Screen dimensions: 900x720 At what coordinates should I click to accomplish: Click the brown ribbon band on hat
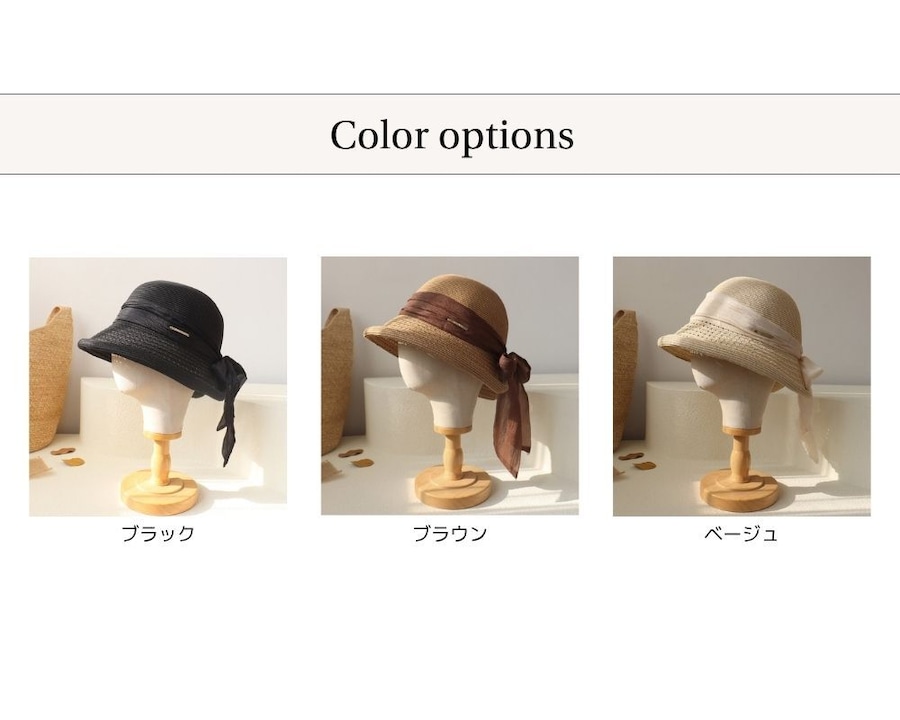pyautogui.click(x=453, y=323)
